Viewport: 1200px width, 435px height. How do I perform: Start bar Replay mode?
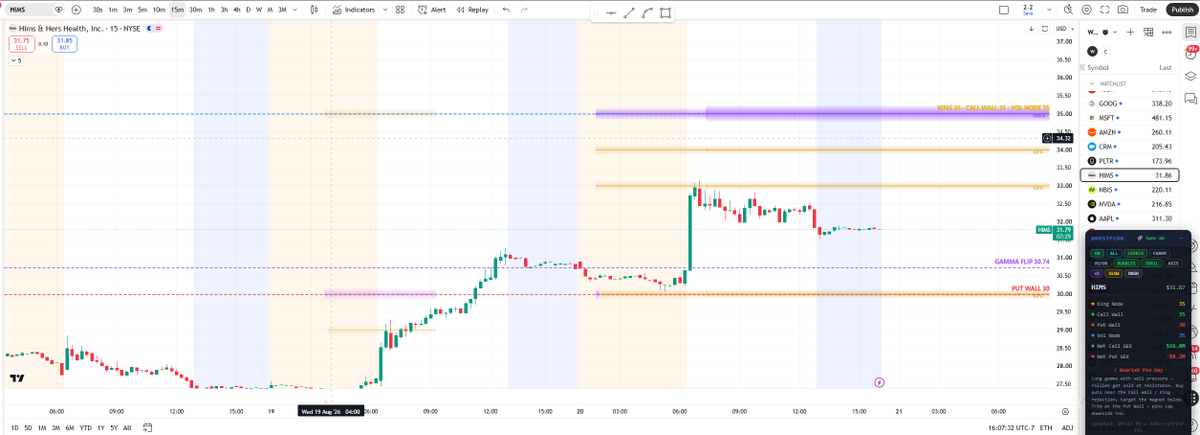[472, 9]
